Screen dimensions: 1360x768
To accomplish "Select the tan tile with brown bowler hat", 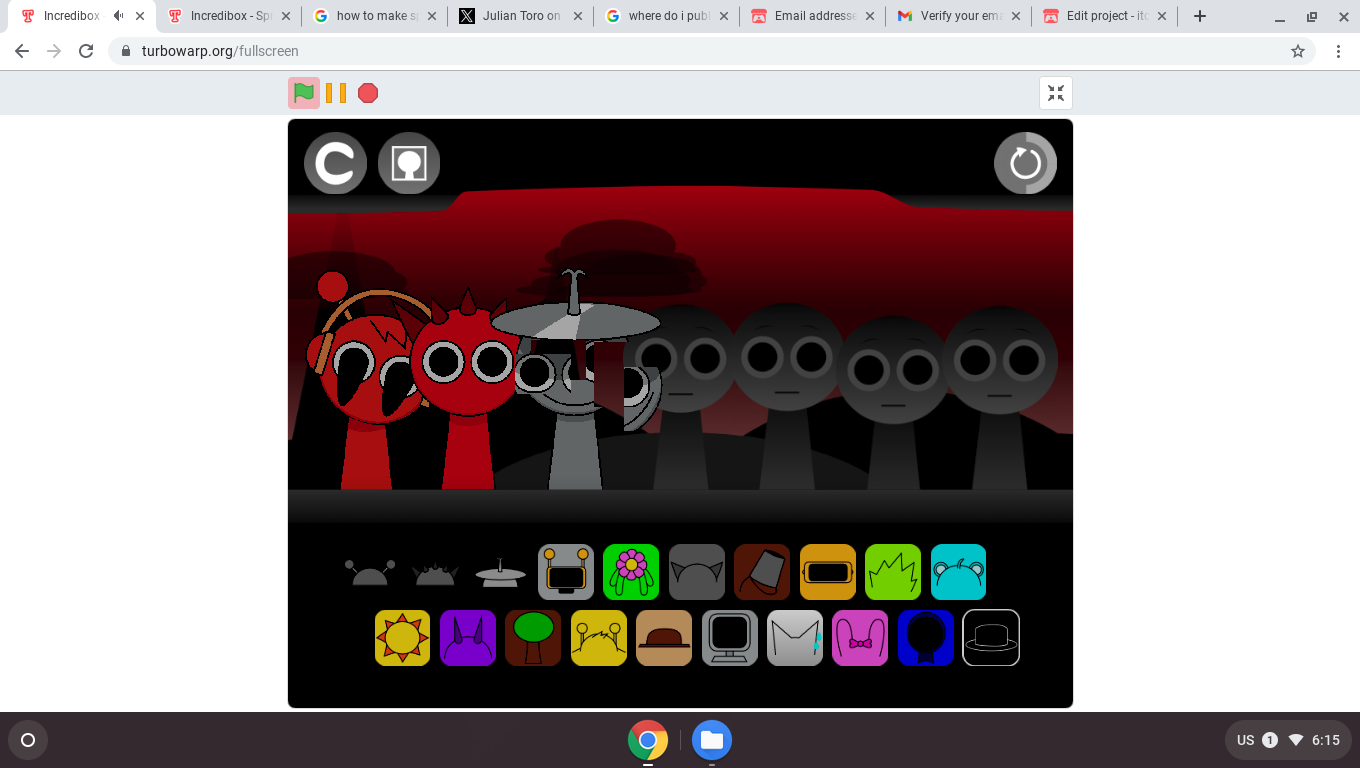I will (664, 638).
